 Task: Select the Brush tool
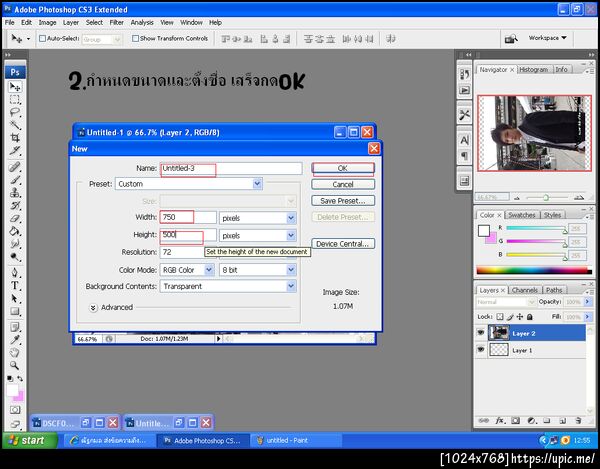(x=15, y=179)
